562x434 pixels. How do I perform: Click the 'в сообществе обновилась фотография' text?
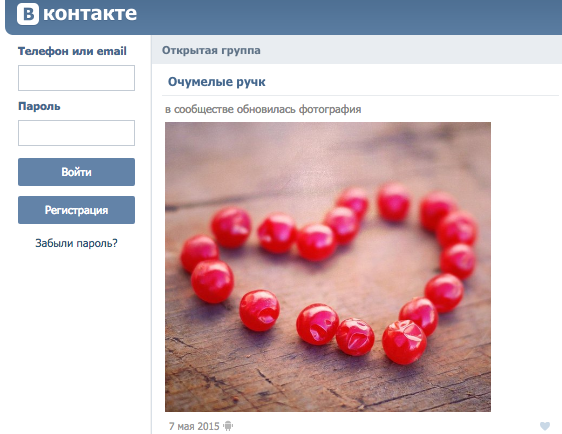tap(263, 109)
